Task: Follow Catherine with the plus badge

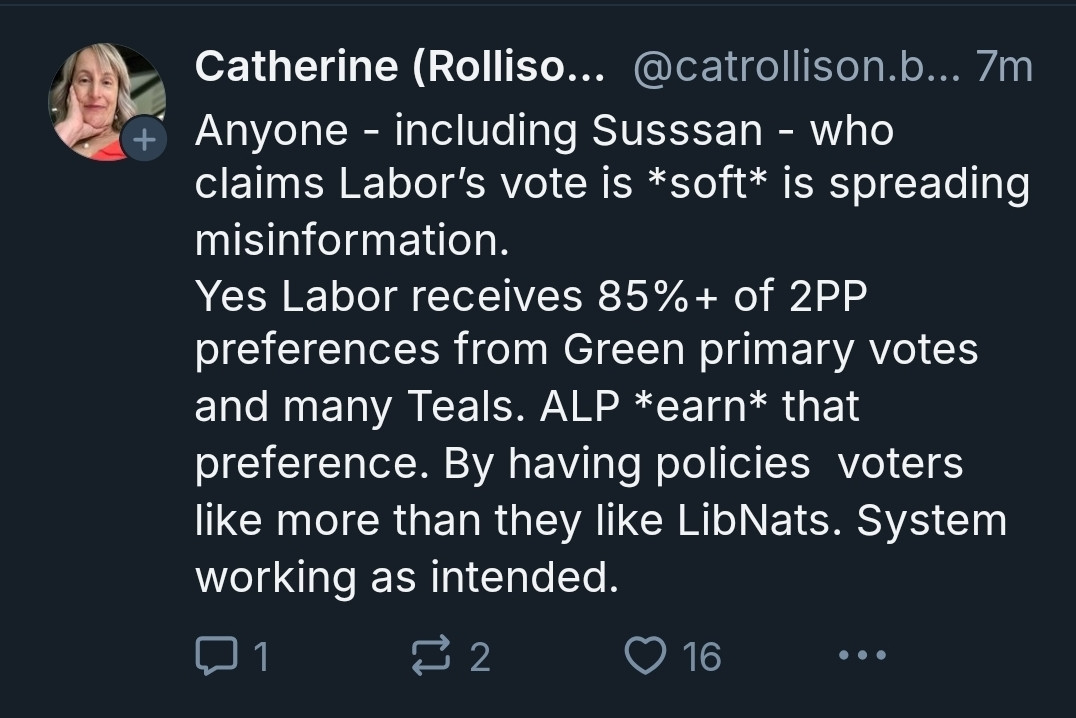Action: tap(143, 140)
